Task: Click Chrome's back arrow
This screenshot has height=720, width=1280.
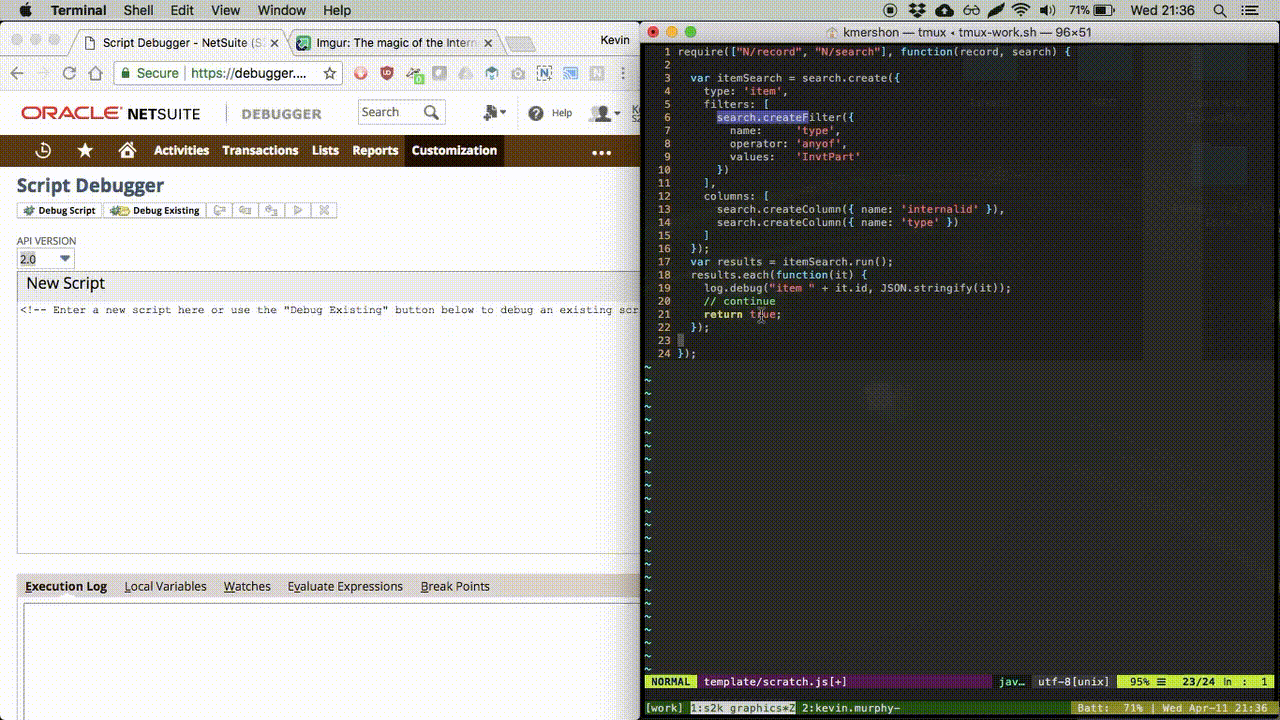Action: click(x=17, y=73)
